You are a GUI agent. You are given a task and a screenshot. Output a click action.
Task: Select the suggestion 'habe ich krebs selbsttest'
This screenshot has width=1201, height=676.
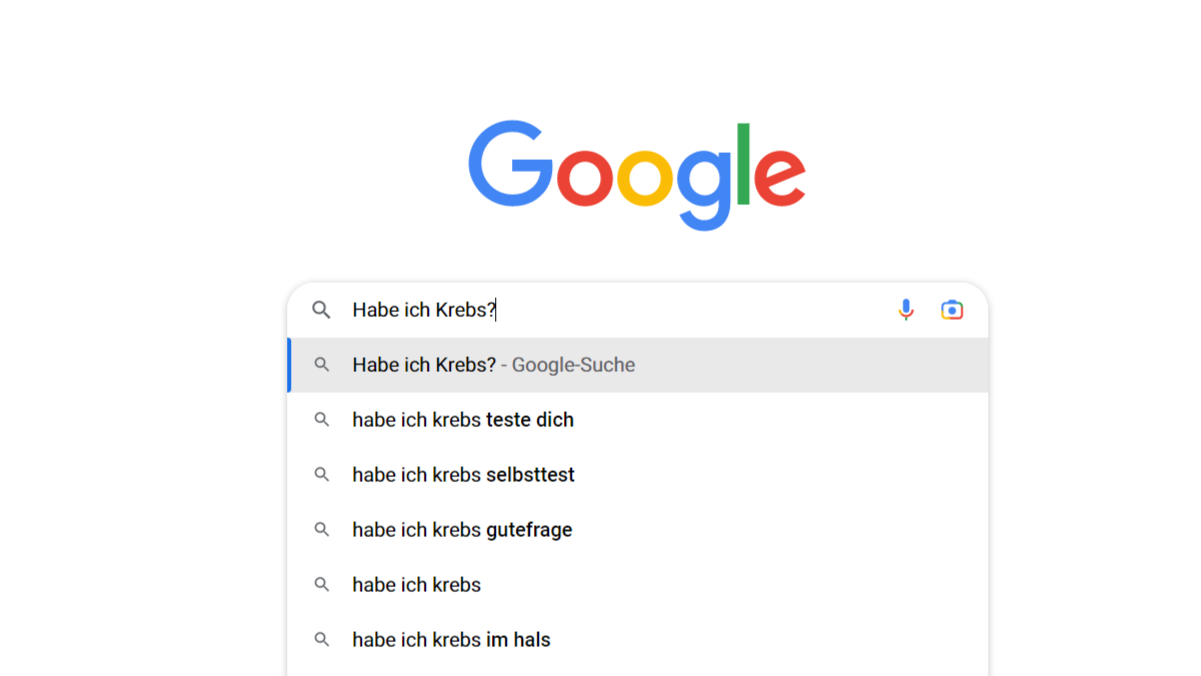pyautogui.click(x=463, y=474)
